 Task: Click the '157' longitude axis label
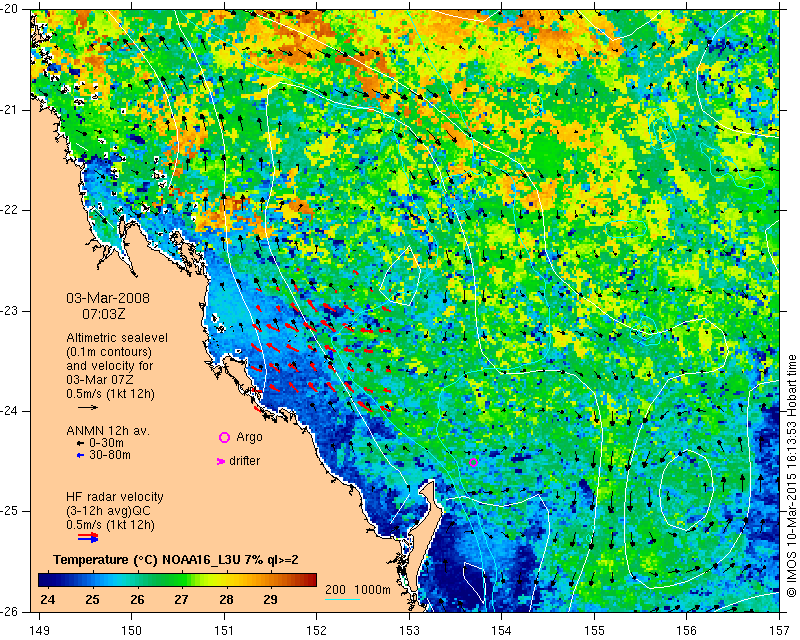coord(779,631)
